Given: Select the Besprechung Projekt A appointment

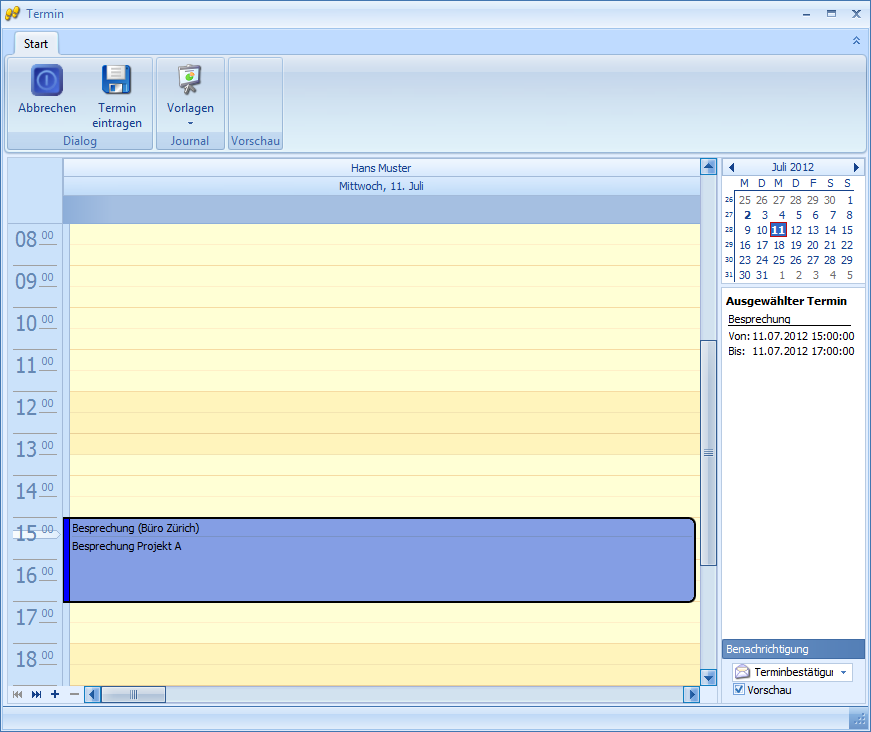Looking at the screenshot, I should pyautogui.click(x=126, y=546).
